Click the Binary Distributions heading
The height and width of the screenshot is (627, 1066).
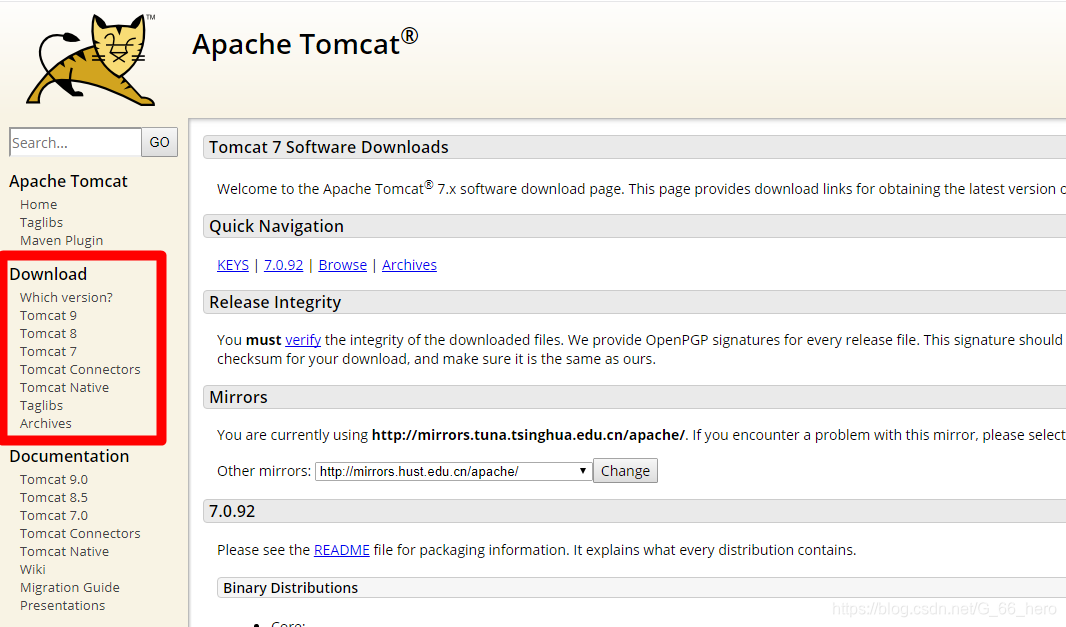click(x=291, y=588)
